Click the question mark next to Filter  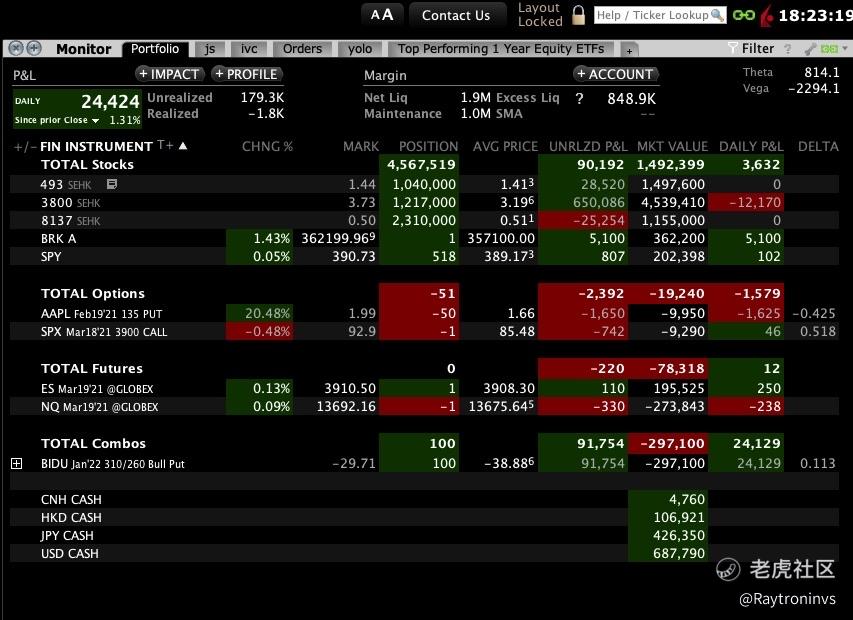tap(787, 49)
